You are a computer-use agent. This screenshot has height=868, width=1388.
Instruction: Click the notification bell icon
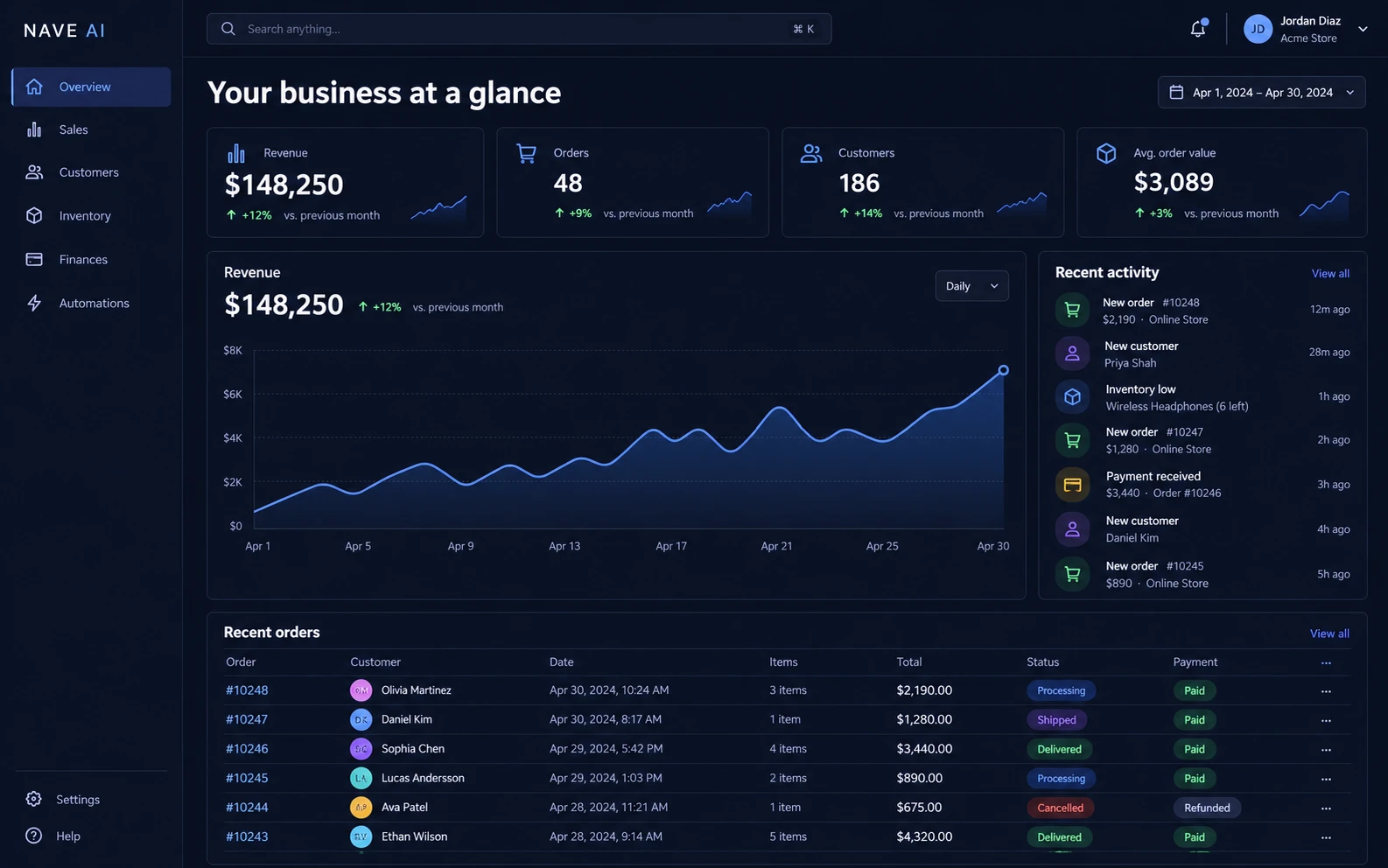pyautogui.click(x=1198, y=29)
